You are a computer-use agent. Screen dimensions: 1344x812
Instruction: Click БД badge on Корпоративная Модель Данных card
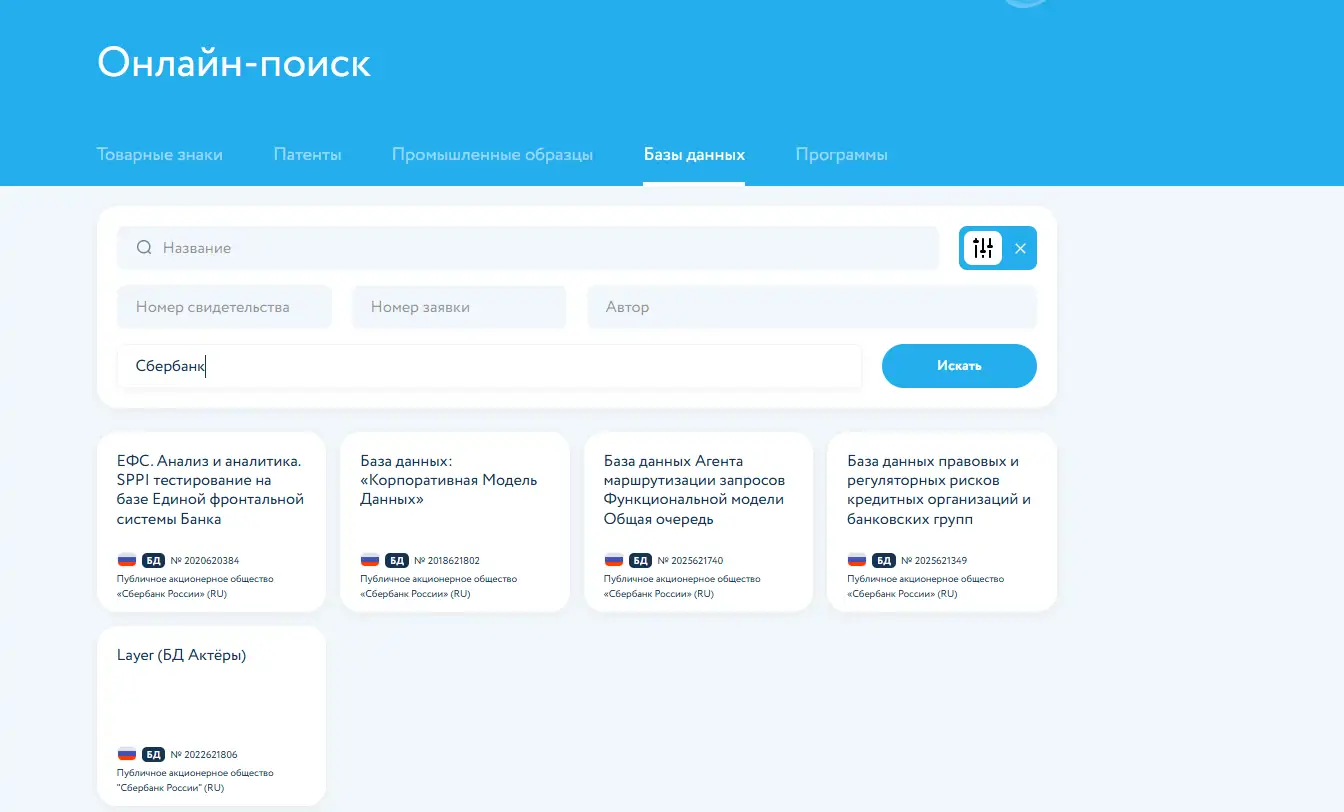click(x=397, y=560)
